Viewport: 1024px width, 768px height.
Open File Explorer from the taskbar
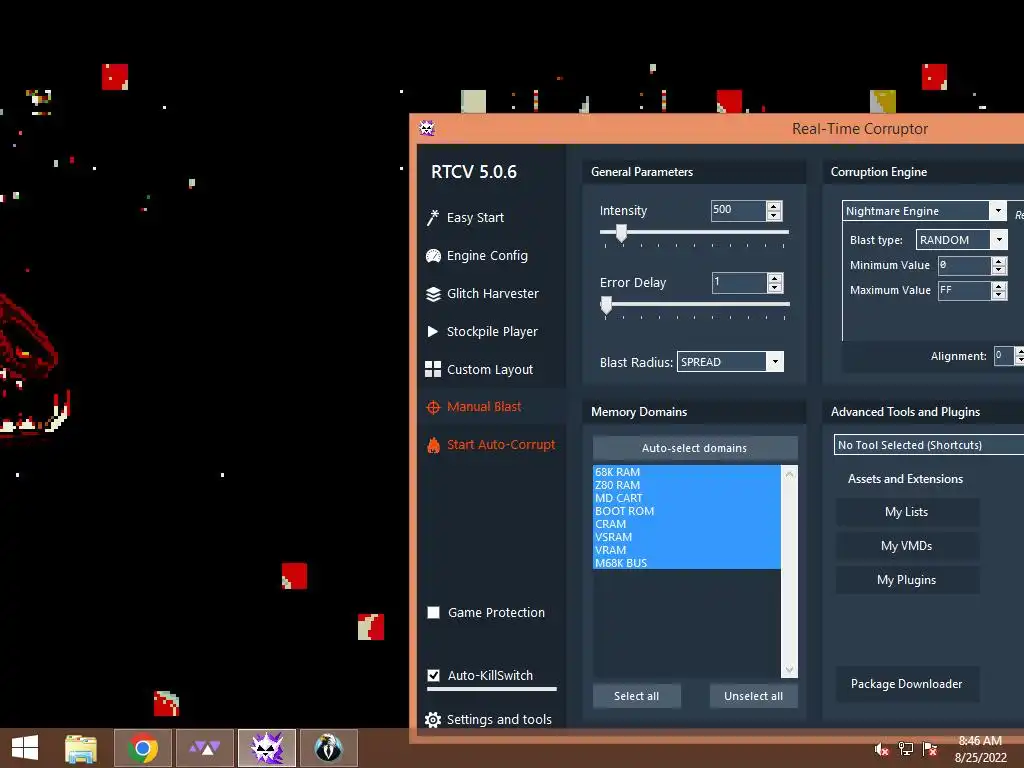pyautogui.click(x=81, y=748)
